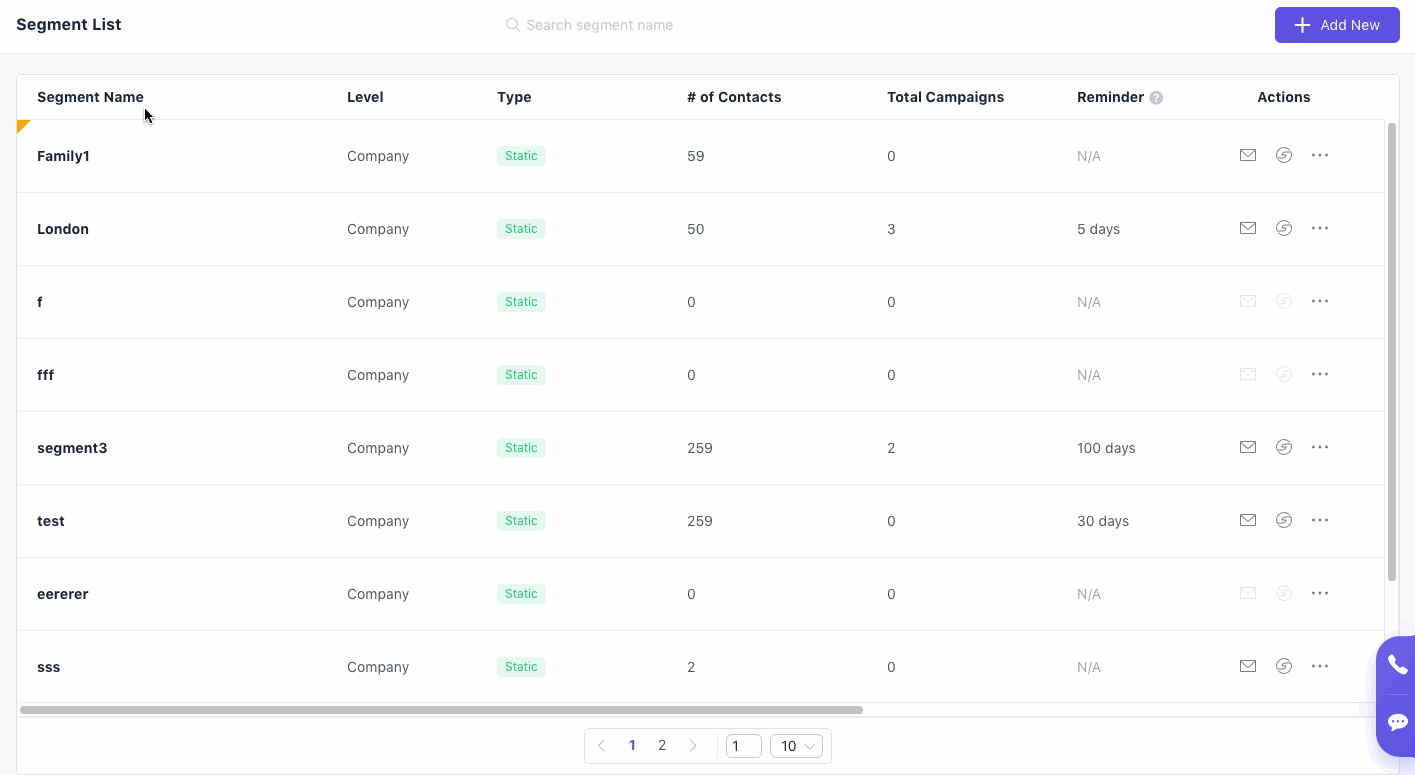Click the Reminder help question mark icon

pos(1156,98)
